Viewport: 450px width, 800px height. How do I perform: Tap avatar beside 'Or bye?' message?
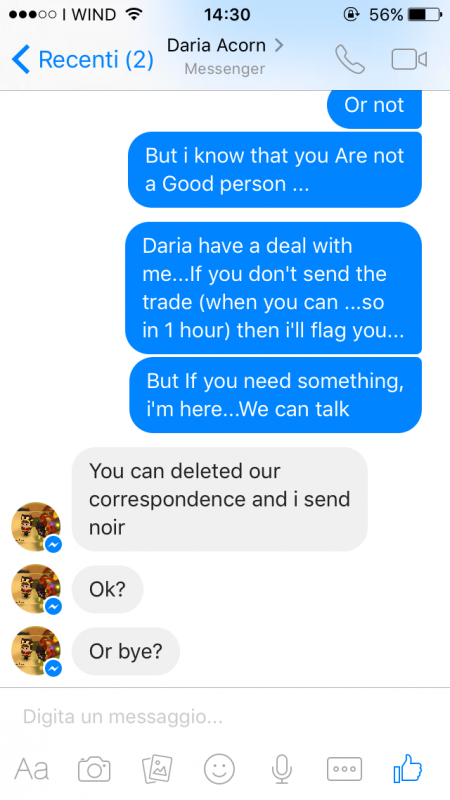(x=36, y=651)
